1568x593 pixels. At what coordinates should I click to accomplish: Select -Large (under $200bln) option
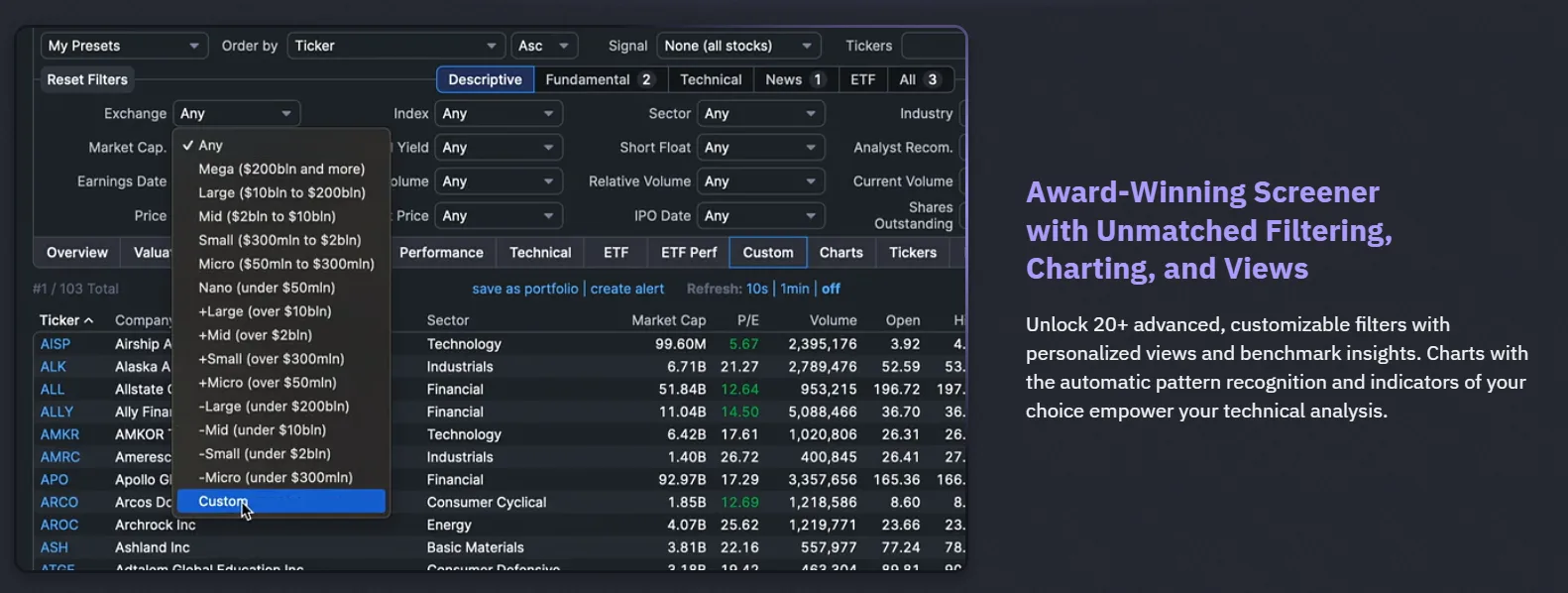click(281, 407)
